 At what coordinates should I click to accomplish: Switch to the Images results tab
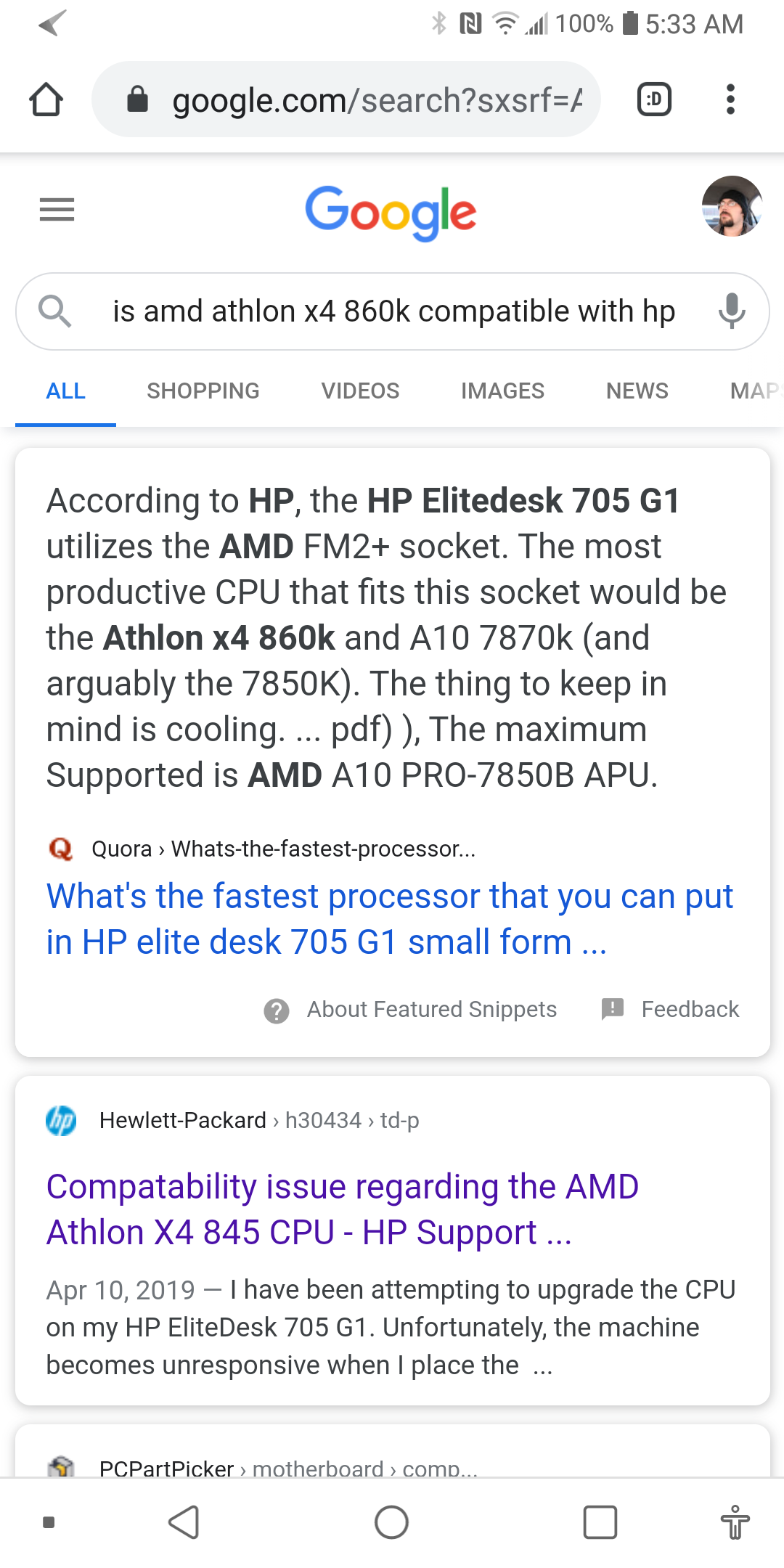click(x=502, y=391)
